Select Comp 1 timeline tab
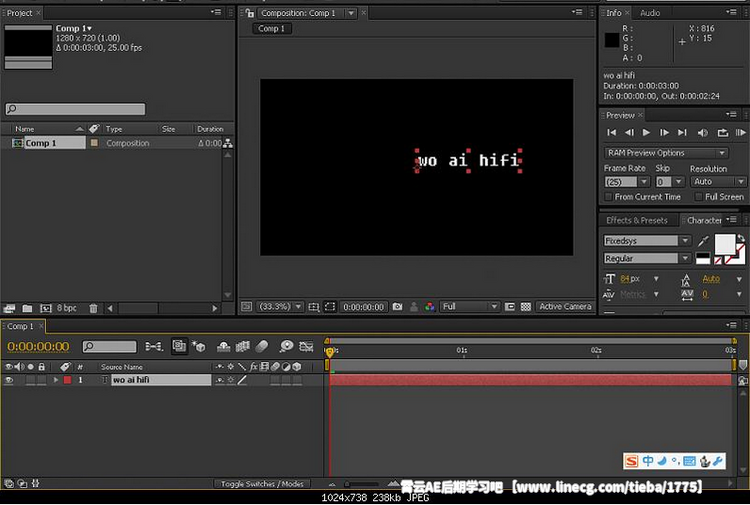The image size is (750, 505). pyautogui.click(x=20, y=326)
